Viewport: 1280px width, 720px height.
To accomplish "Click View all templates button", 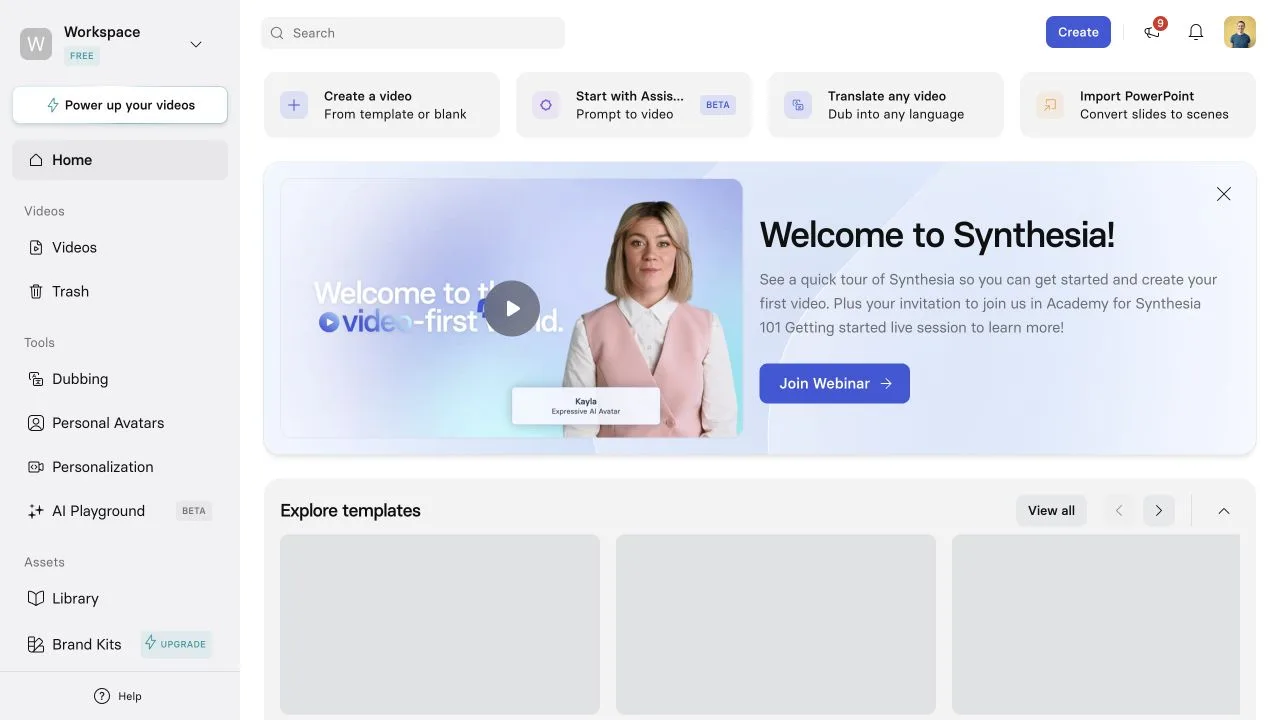I will [x=1051, y=510].
